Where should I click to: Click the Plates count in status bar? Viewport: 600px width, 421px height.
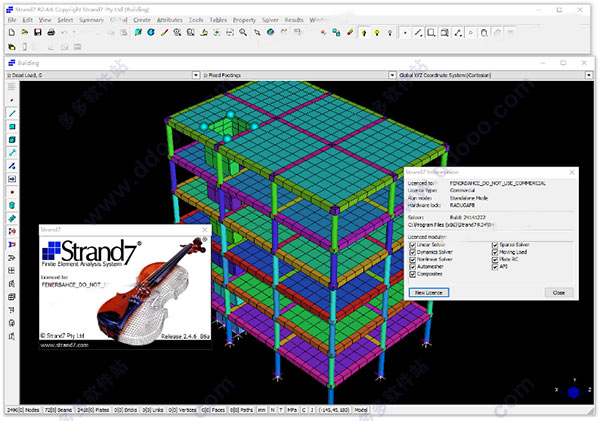point(93,410)
